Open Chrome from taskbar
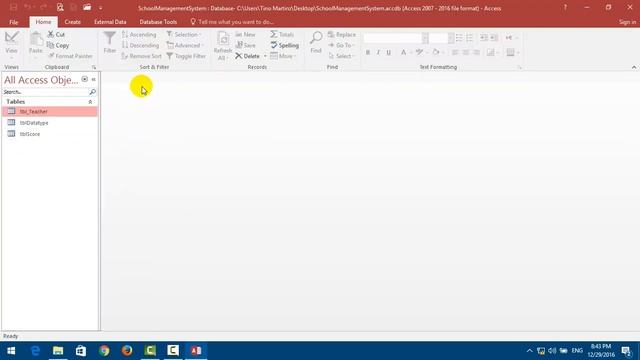 104,351
